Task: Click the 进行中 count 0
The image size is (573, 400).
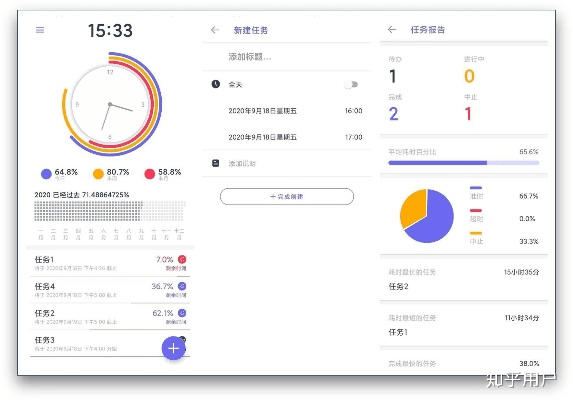Action: tap(469, 76)
